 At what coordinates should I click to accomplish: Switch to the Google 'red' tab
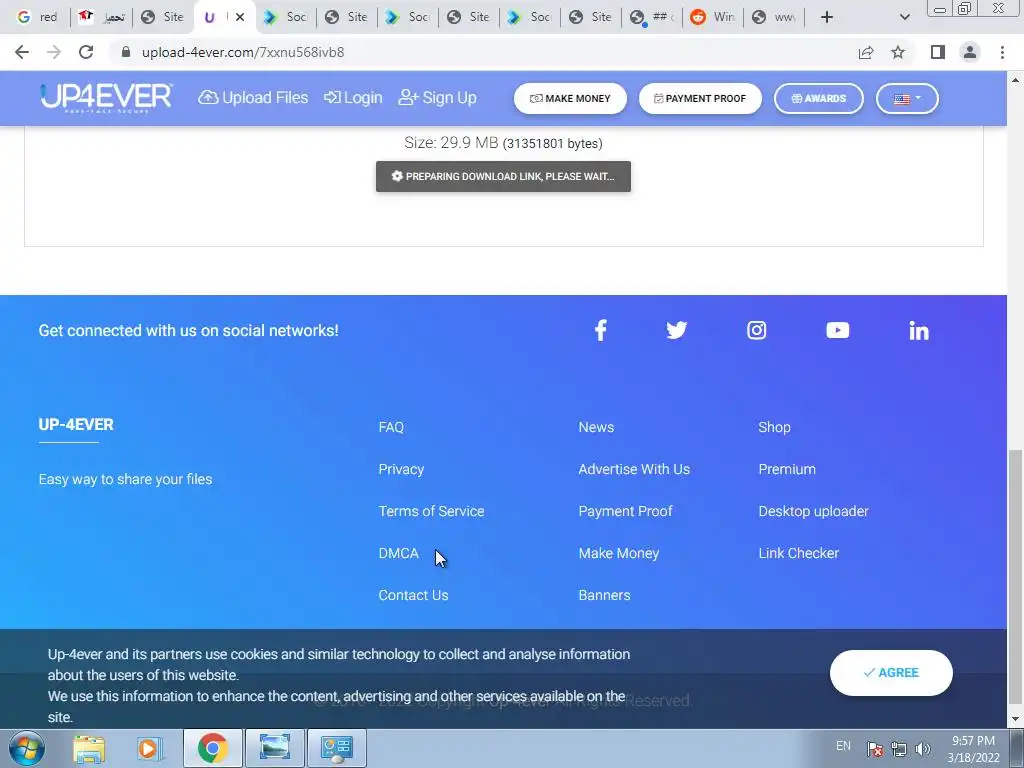(x=37, y=17)
